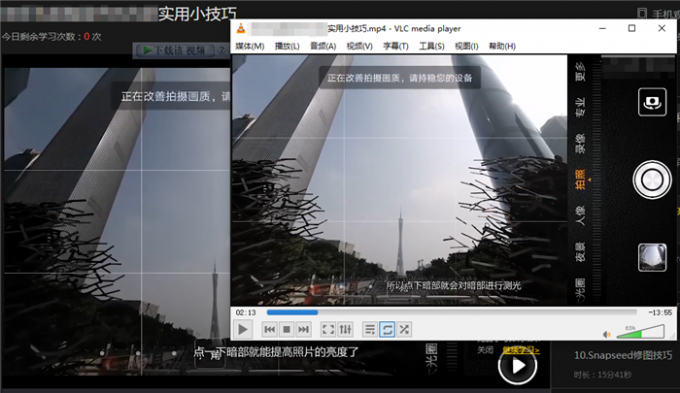Open the 帮助(H) menu
Image resolution: width=680 pixels, height=393 pixels.
[502, 46]
